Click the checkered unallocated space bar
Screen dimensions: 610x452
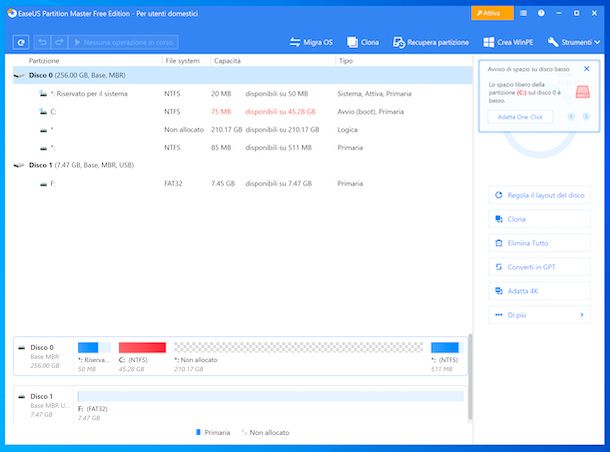298,347
